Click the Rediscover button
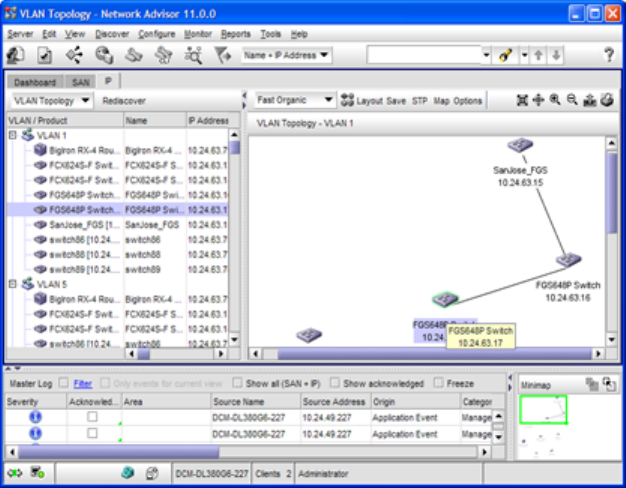The height and width of the screenshot is (488, 626). [x=124, y=101]
